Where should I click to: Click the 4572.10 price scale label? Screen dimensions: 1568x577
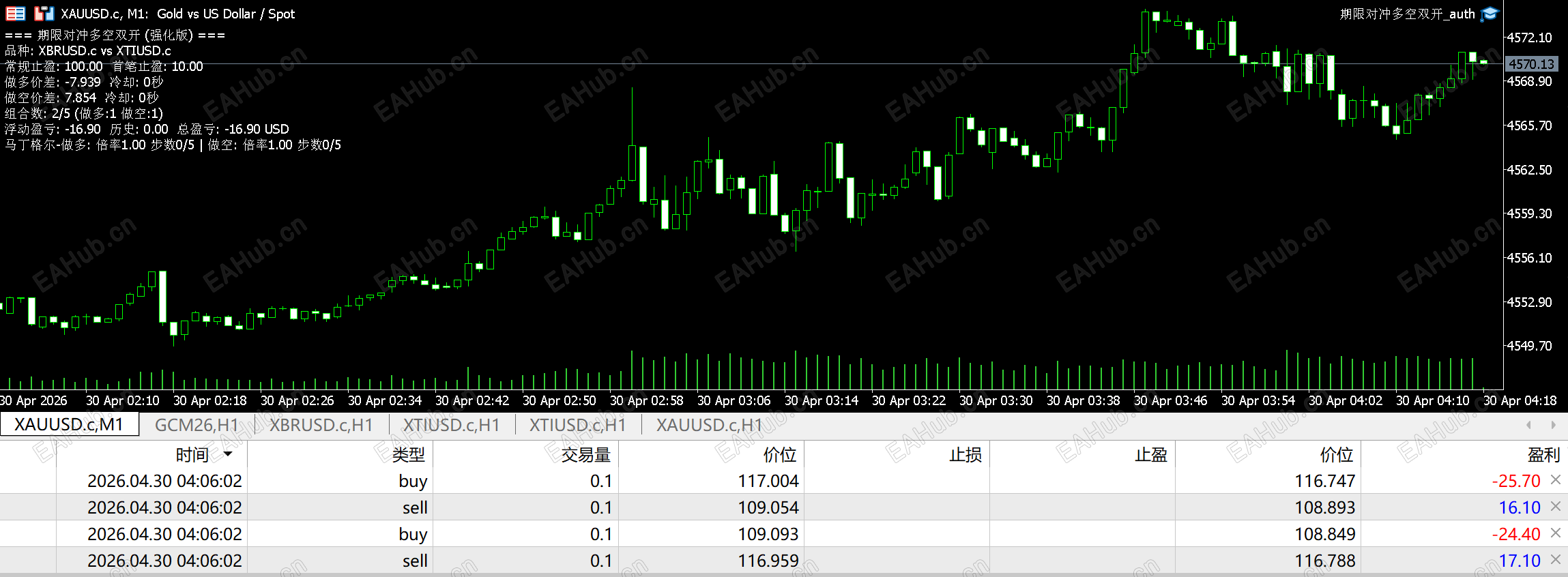tap(1528, 38)
